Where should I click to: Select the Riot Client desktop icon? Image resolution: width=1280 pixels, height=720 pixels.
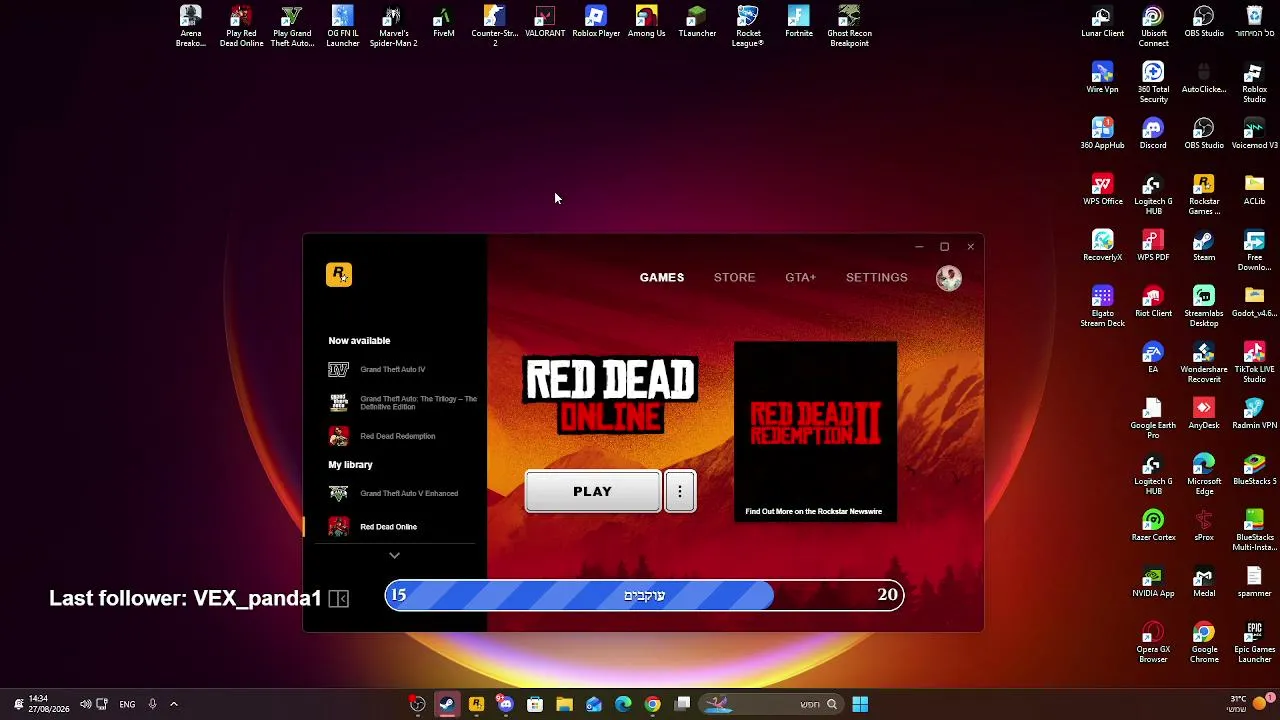pos(1153,303)
